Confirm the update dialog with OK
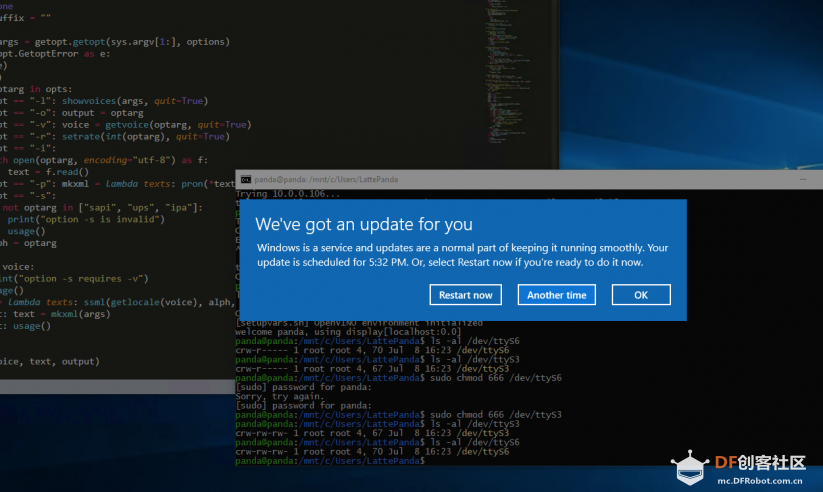 [x=641, y=295]
